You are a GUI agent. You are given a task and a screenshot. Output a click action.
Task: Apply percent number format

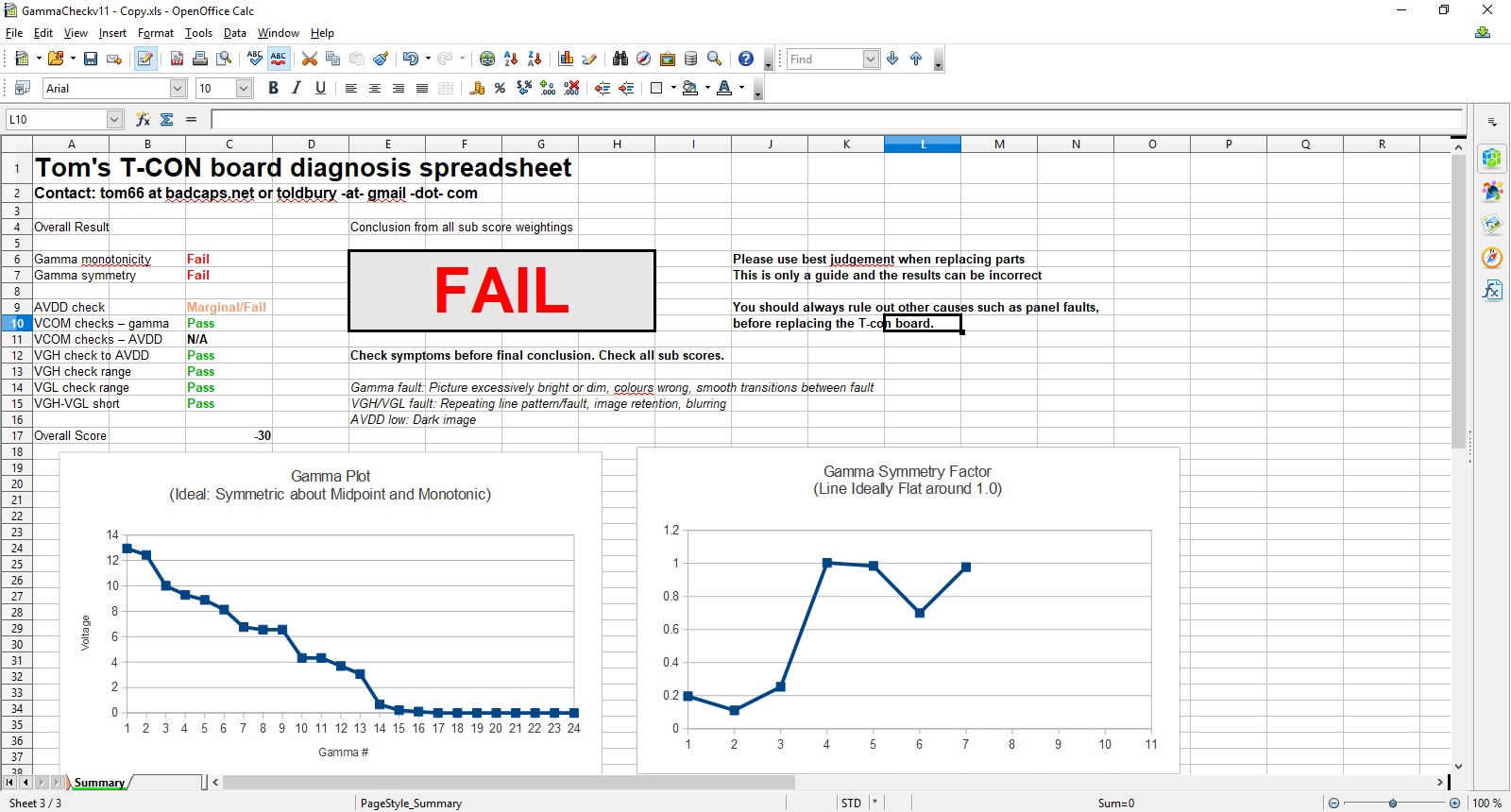click(501, 88)
